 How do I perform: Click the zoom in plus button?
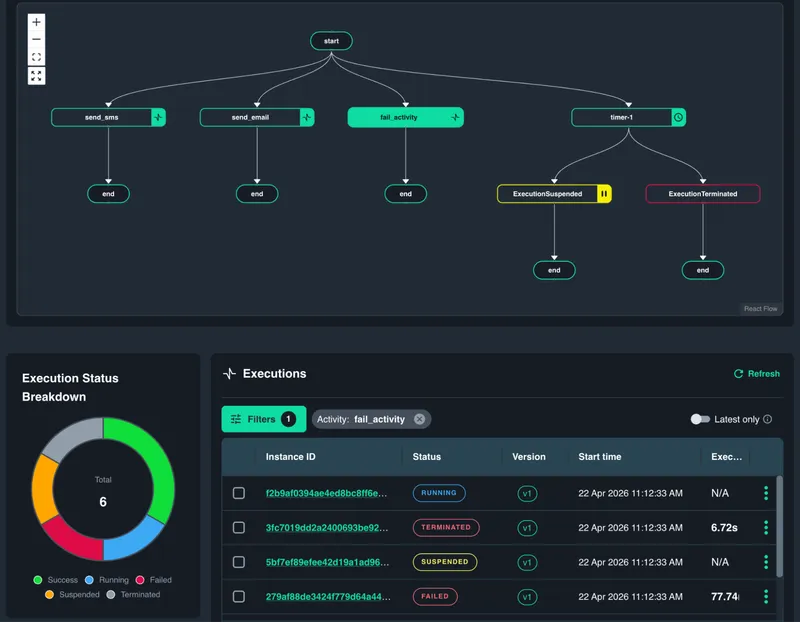[x=37, y=22]
